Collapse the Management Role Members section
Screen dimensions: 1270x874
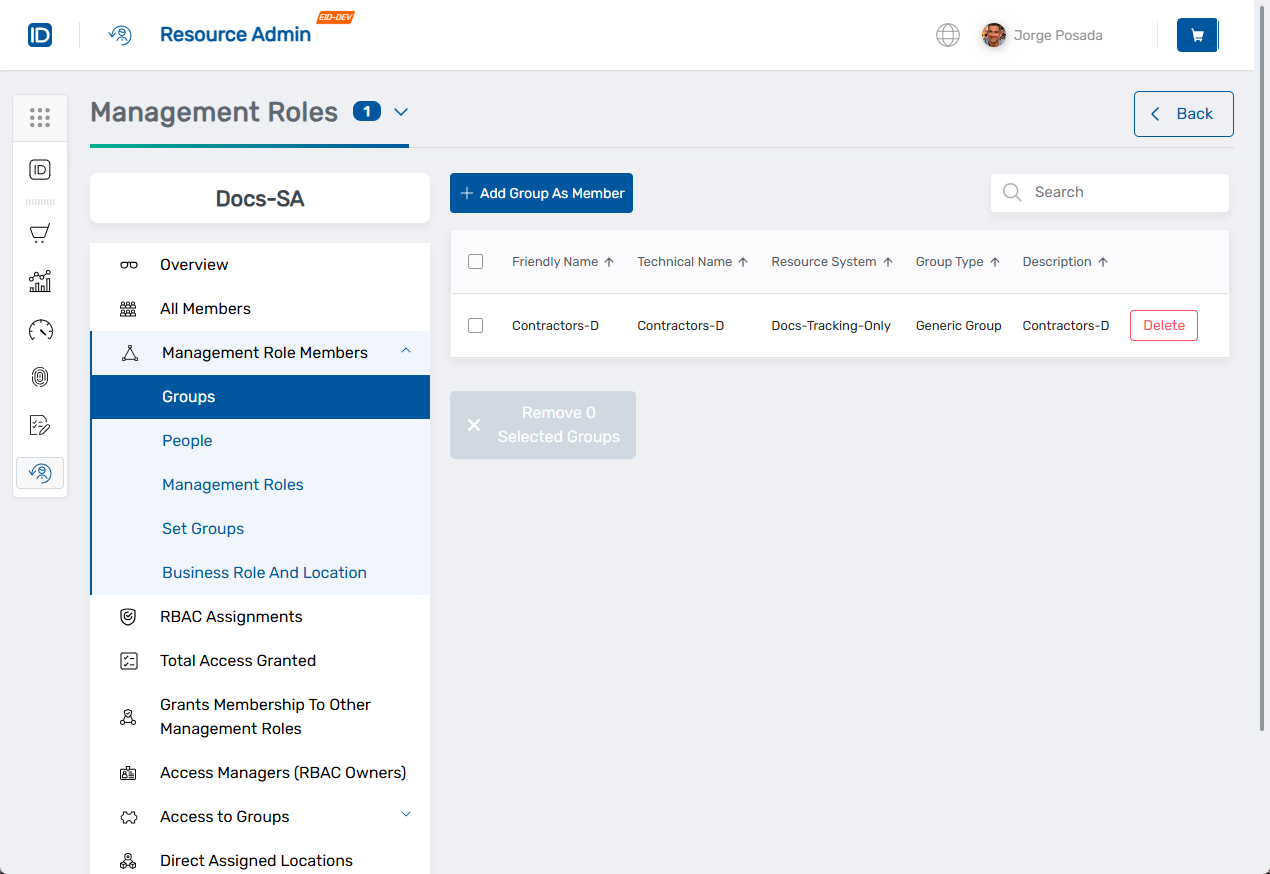click(406, 352)
